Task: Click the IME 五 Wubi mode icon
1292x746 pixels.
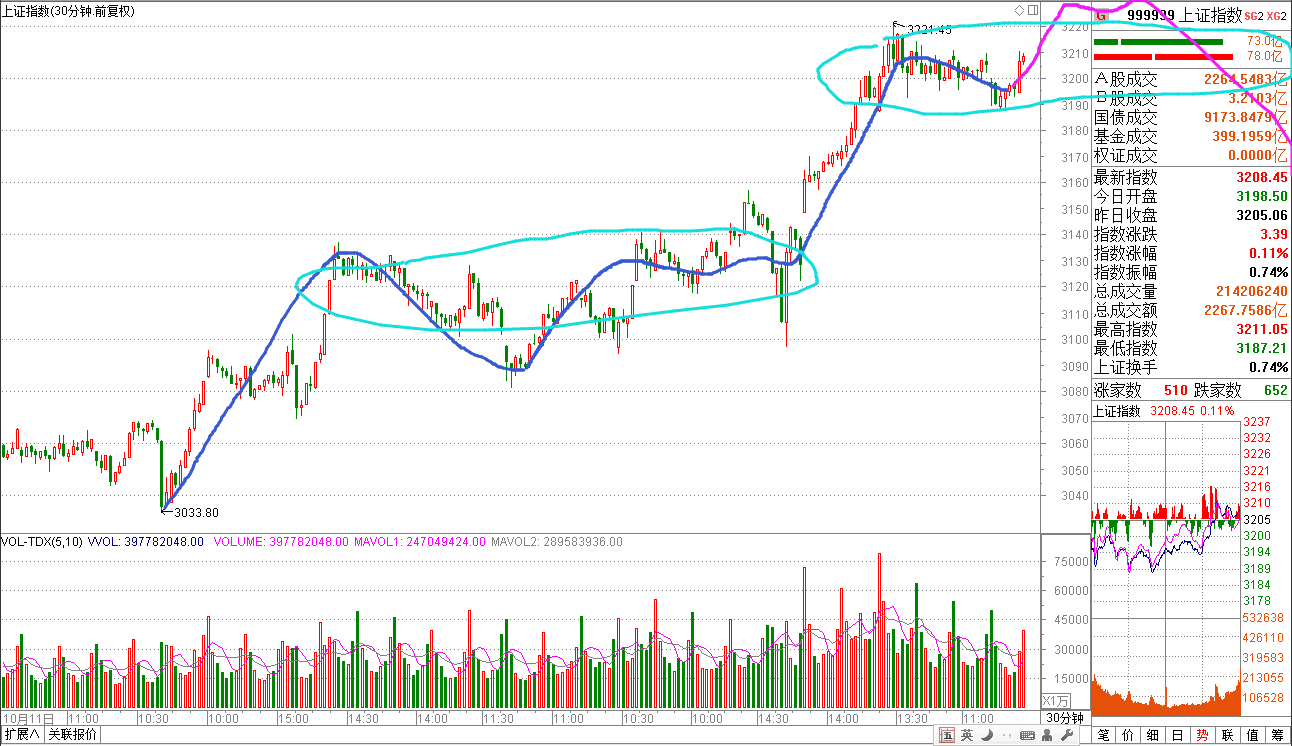Action: click(x=946, y=736)
